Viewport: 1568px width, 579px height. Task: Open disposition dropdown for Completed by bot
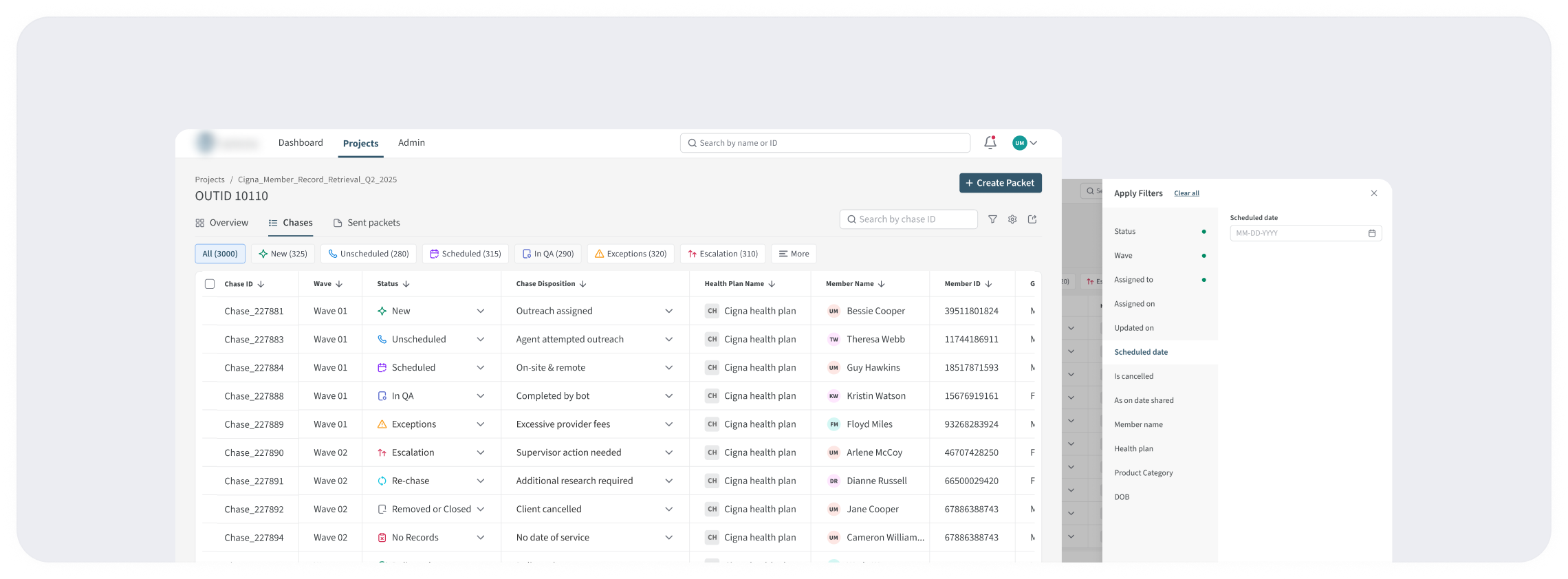pos(668,396)
